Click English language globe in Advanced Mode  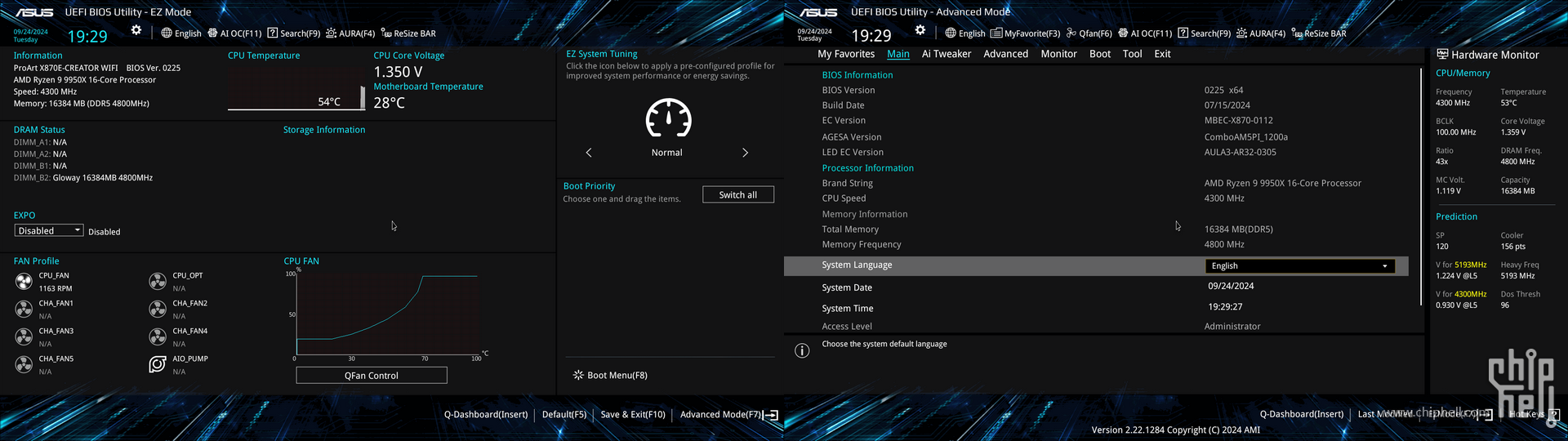tap(965, 33)
